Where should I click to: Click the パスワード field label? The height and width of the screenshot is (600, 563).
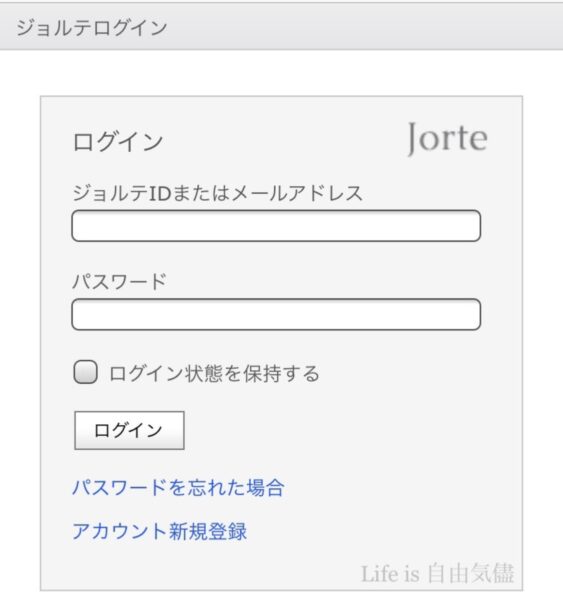point(119,282)
